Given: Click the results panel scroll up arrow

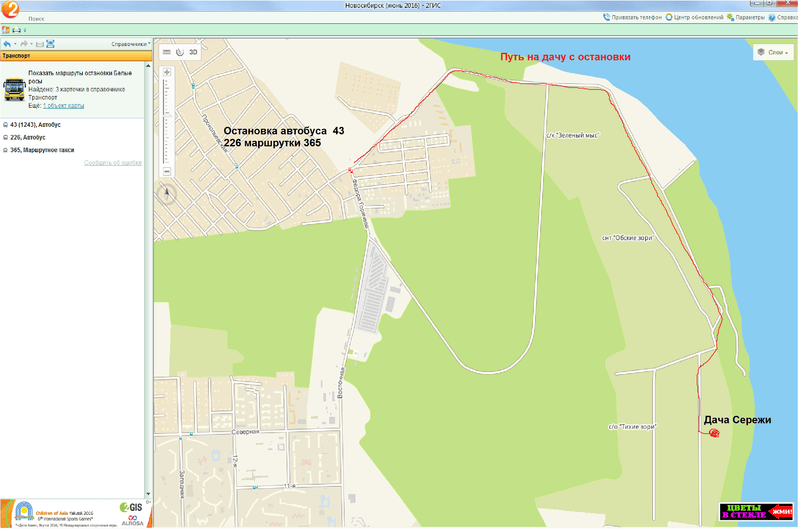Looking at the screenshot, I should 148,66.
